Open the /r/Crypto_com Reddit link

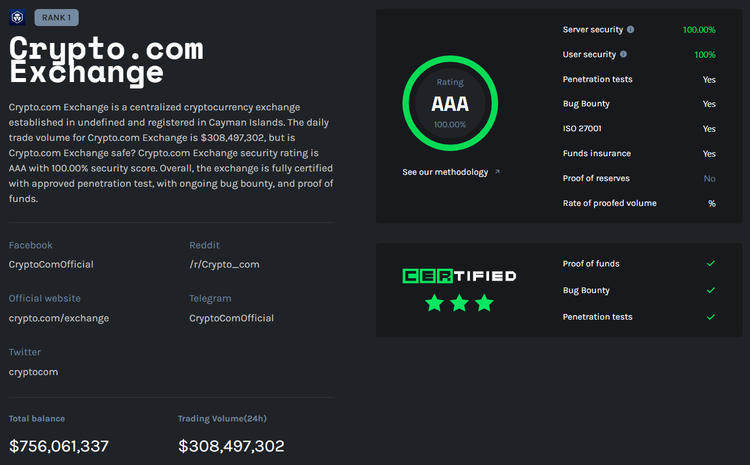coord(224,264)
